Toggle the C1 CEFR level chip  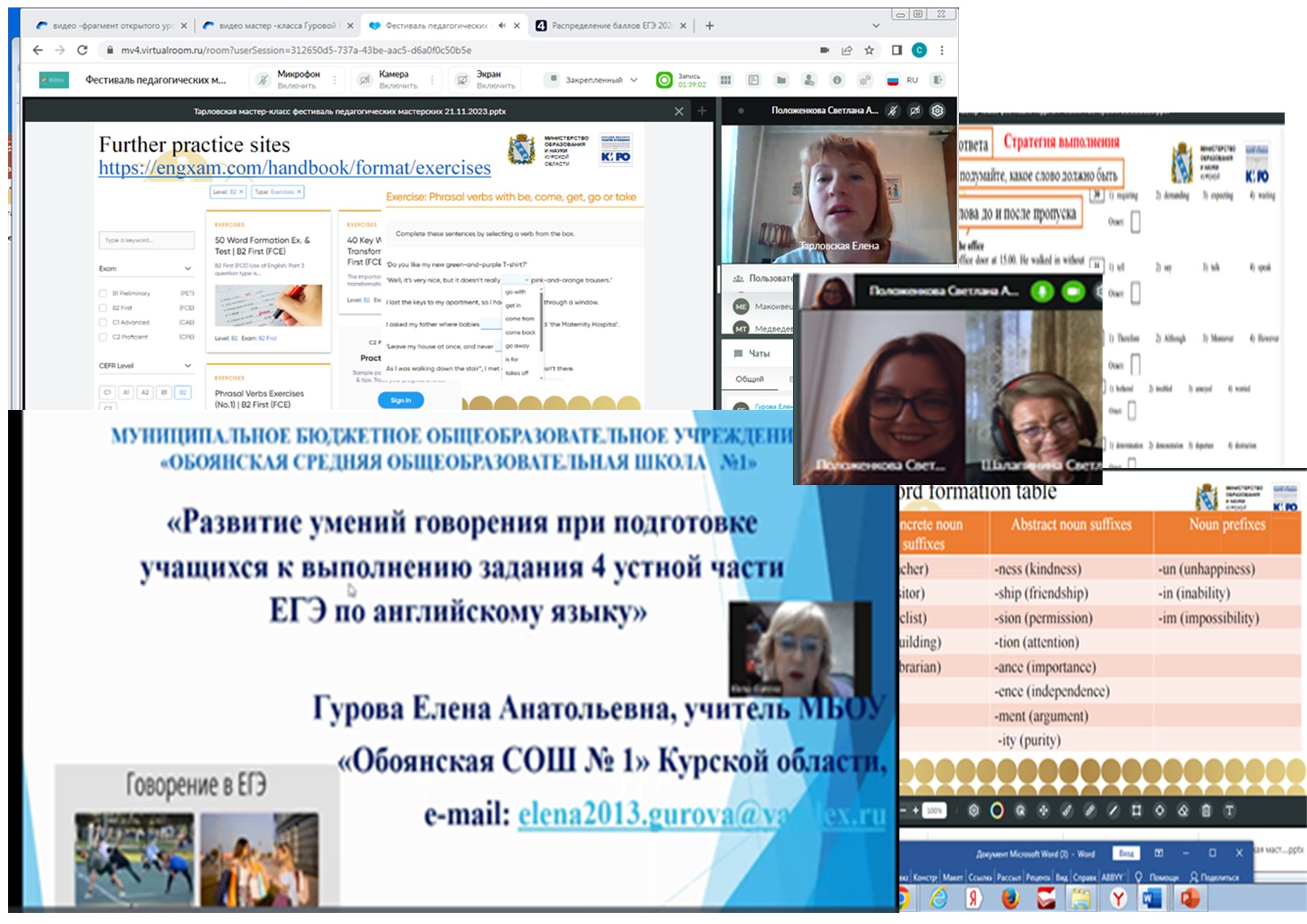[107, 392]
